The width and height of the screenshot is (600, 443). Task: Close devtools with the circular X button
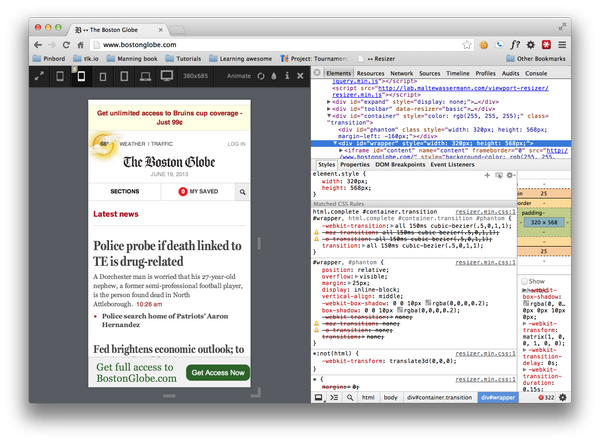(317, 73)
